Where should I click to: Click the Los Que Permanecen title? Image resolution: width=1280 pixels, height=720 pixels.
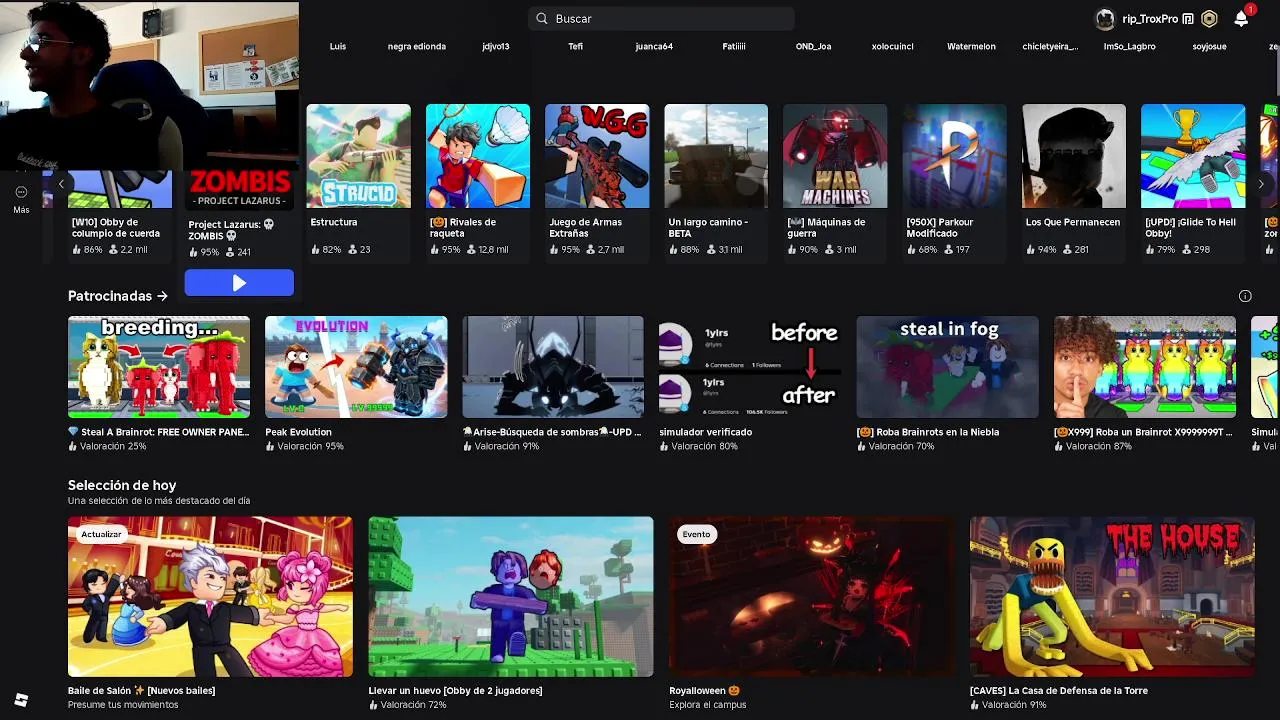(x=1073, y=222)
